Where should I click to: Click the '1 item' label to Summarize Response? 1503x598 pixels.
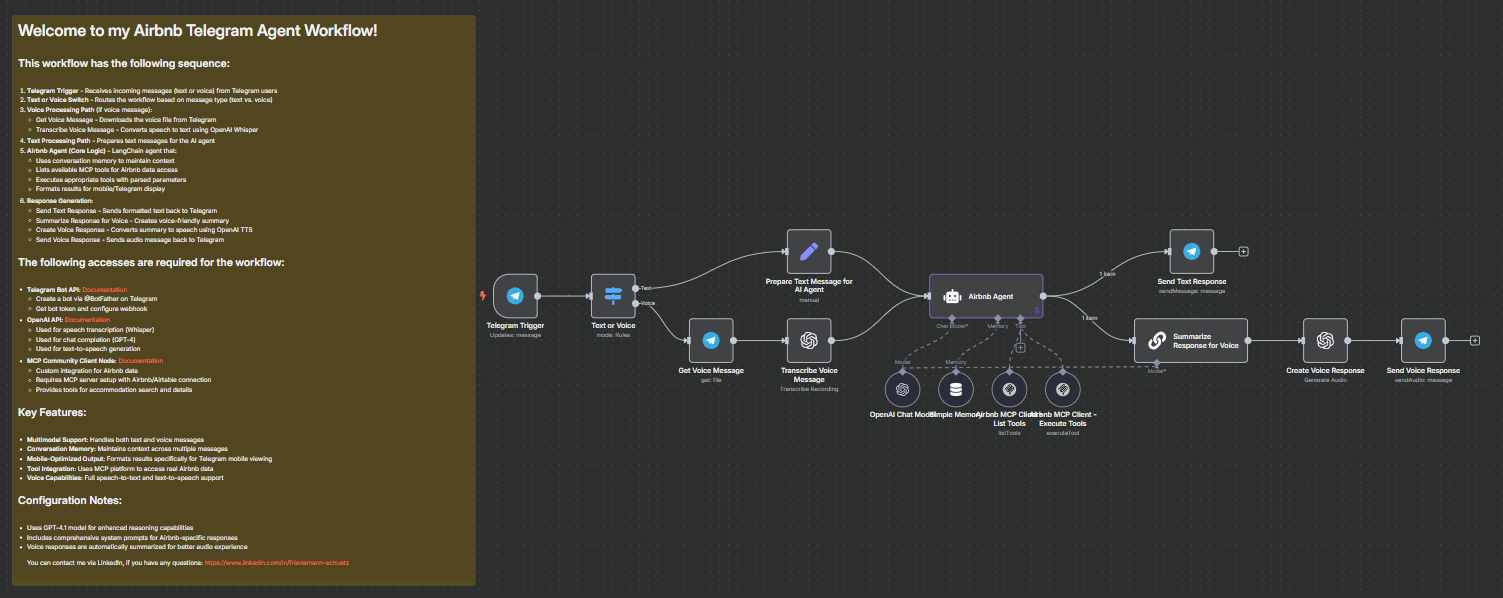coord(1090,318)
